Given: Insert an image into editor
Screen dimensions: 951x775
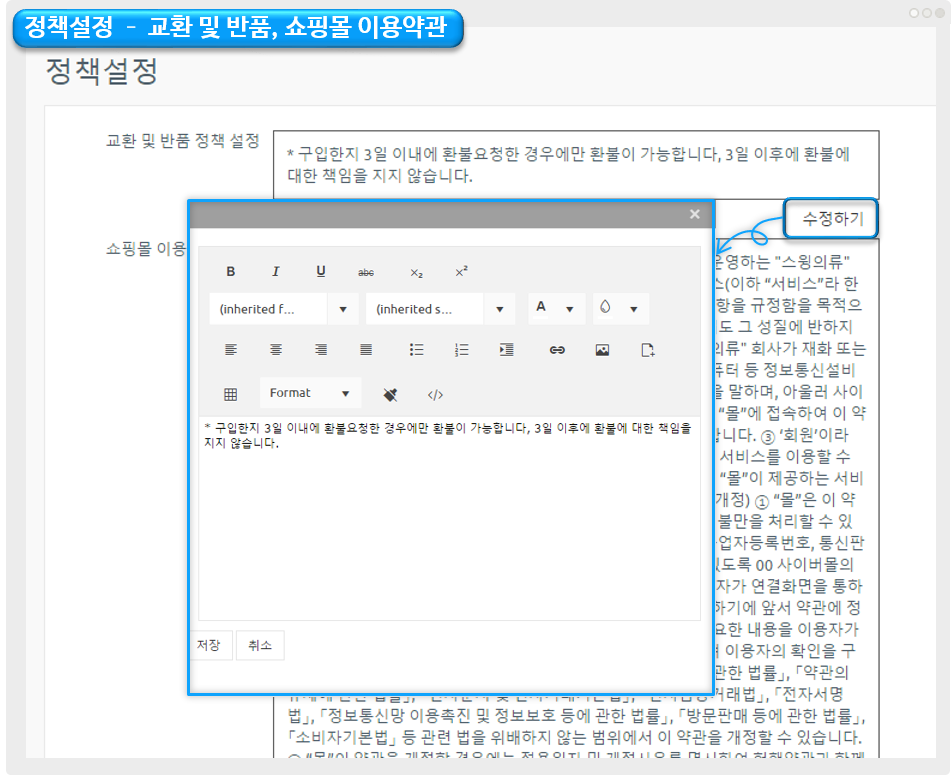Looking at the screenshot, I should 602,350.
